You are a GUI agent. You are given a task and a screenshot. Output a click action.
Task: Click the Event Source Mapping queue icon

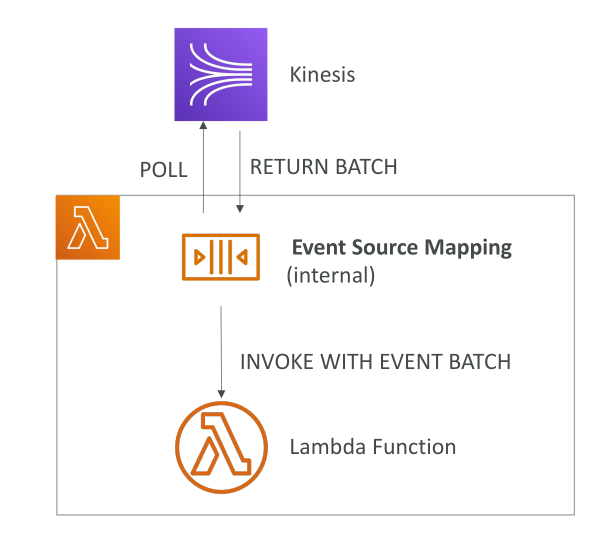point(221,257)
